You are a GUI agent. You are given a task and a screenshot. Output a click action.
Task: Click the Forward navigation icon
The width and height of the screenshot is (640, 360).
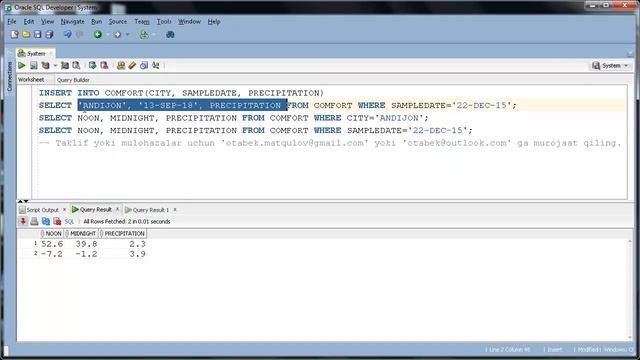click(118, 35)
